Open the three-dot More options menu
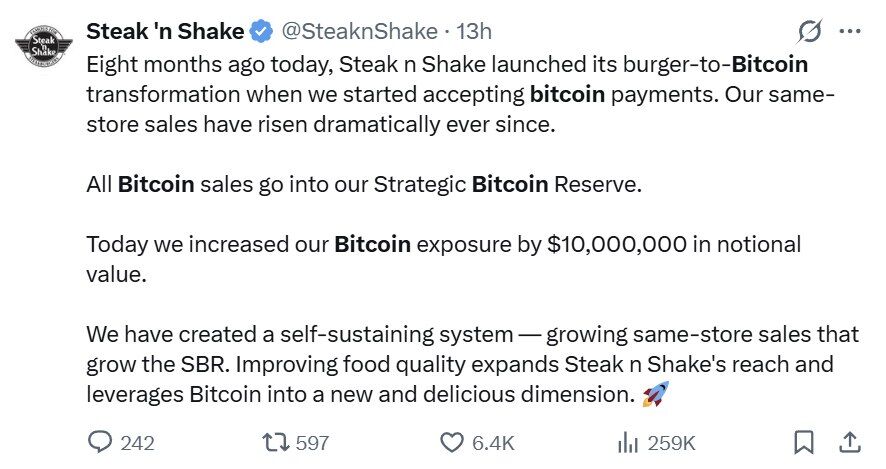Viewport: 886px width, 469px height. pyautogui.click(x=850, y=32)
